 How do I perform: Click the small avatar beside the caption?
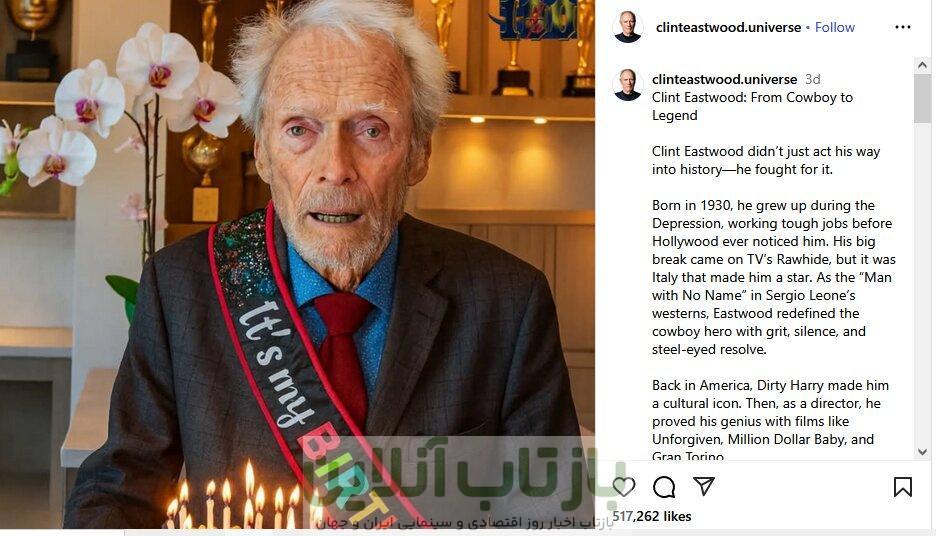pyautogui.click(x=627, y=85)
